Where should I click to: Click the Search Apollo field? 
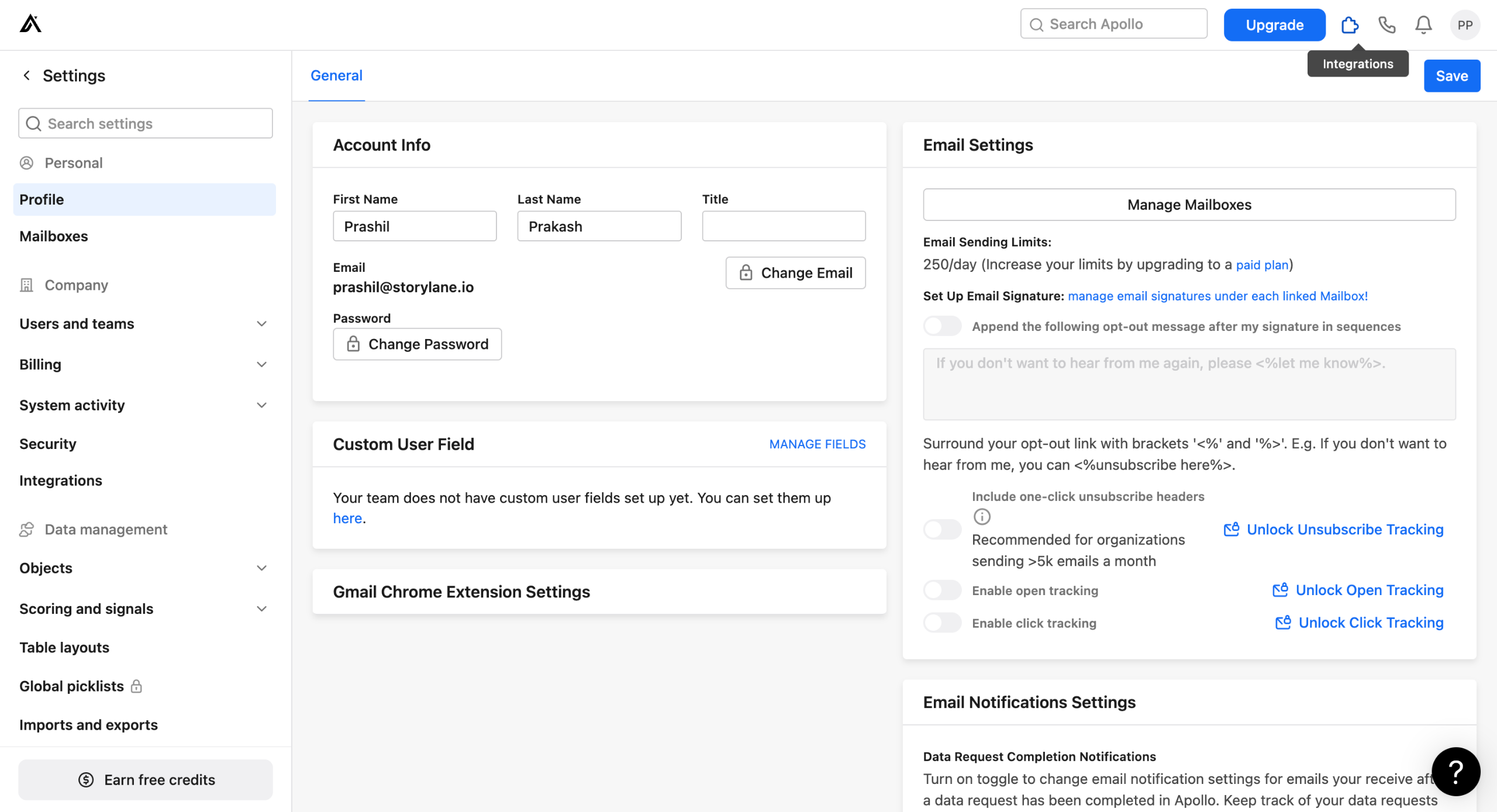1113,24
